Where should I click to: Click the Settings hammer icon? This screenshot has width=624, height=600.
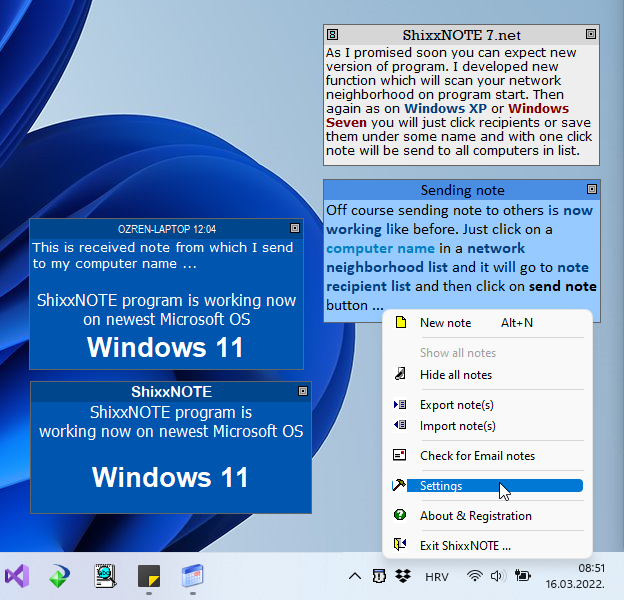(x=399, y=485)
